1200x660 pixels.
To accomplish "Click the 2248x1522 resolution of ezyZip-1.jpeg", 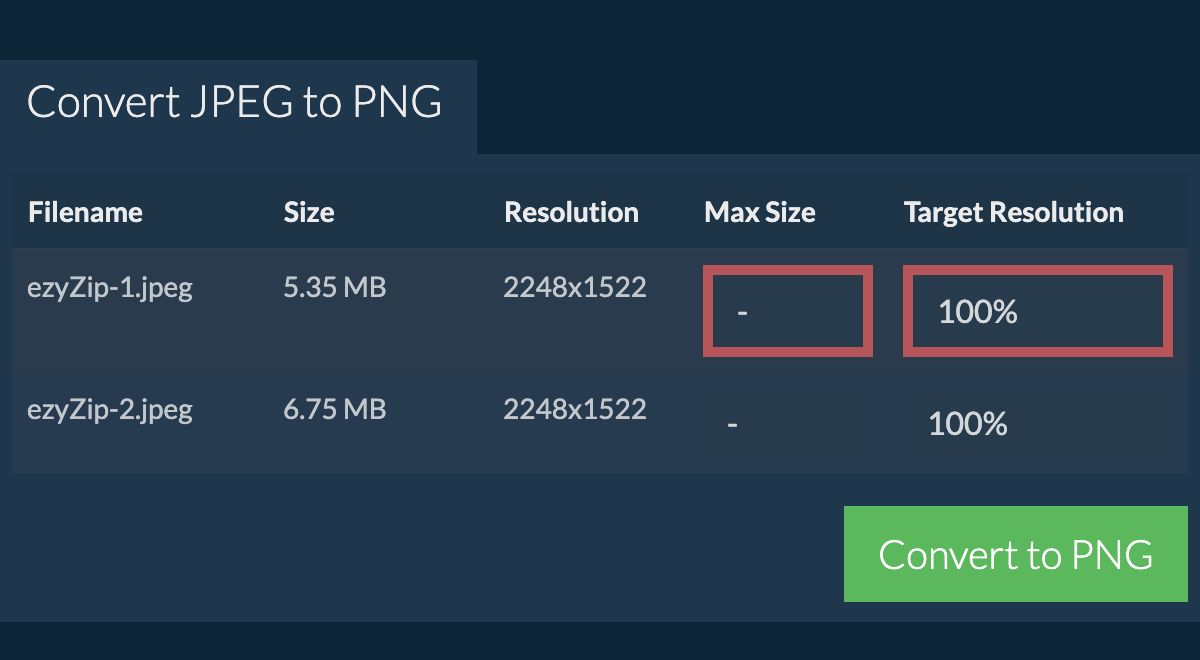I will [x=575, y=287].
